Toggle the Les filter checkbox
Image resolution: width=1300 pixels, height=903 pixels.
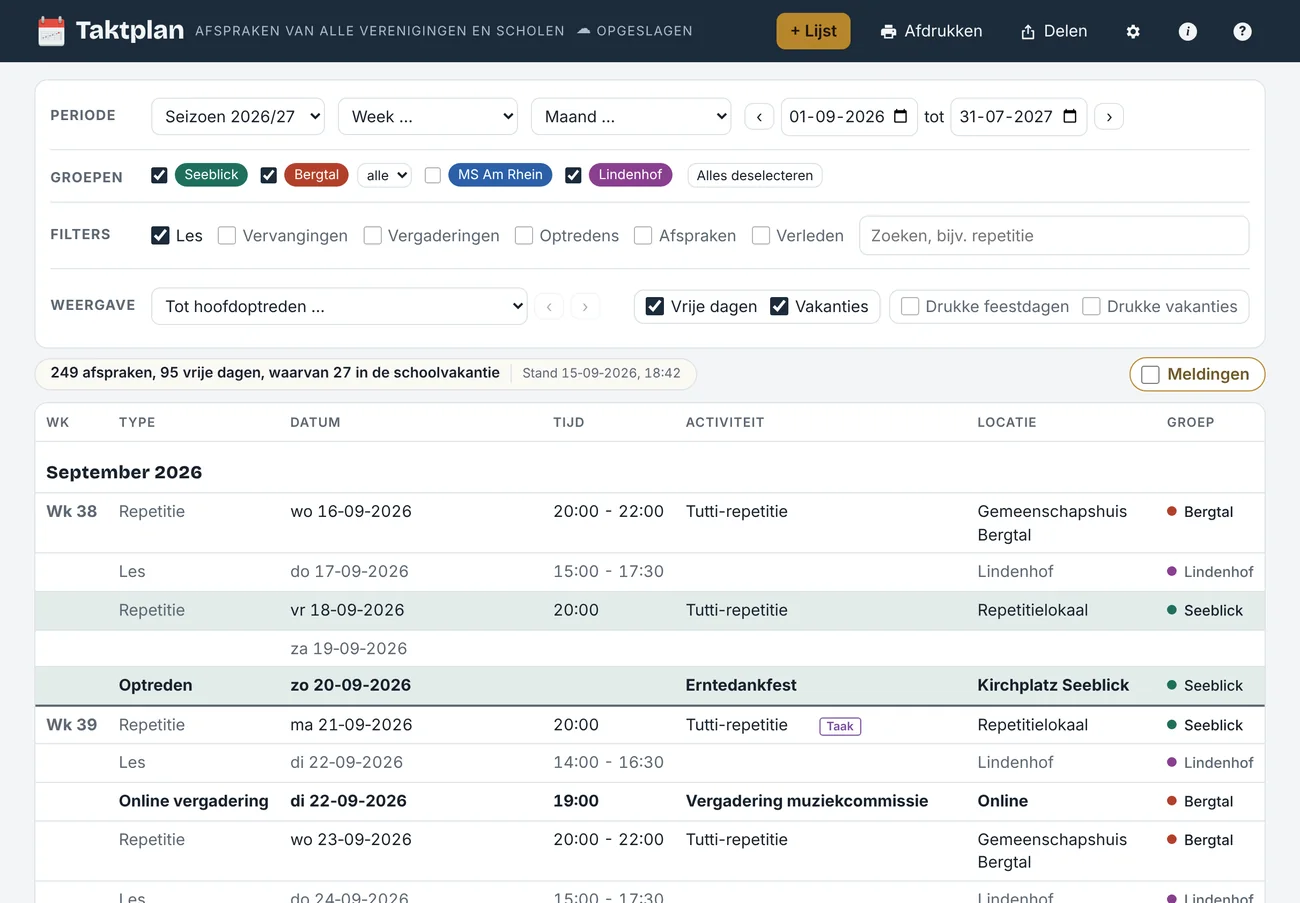tap(160, 236)
